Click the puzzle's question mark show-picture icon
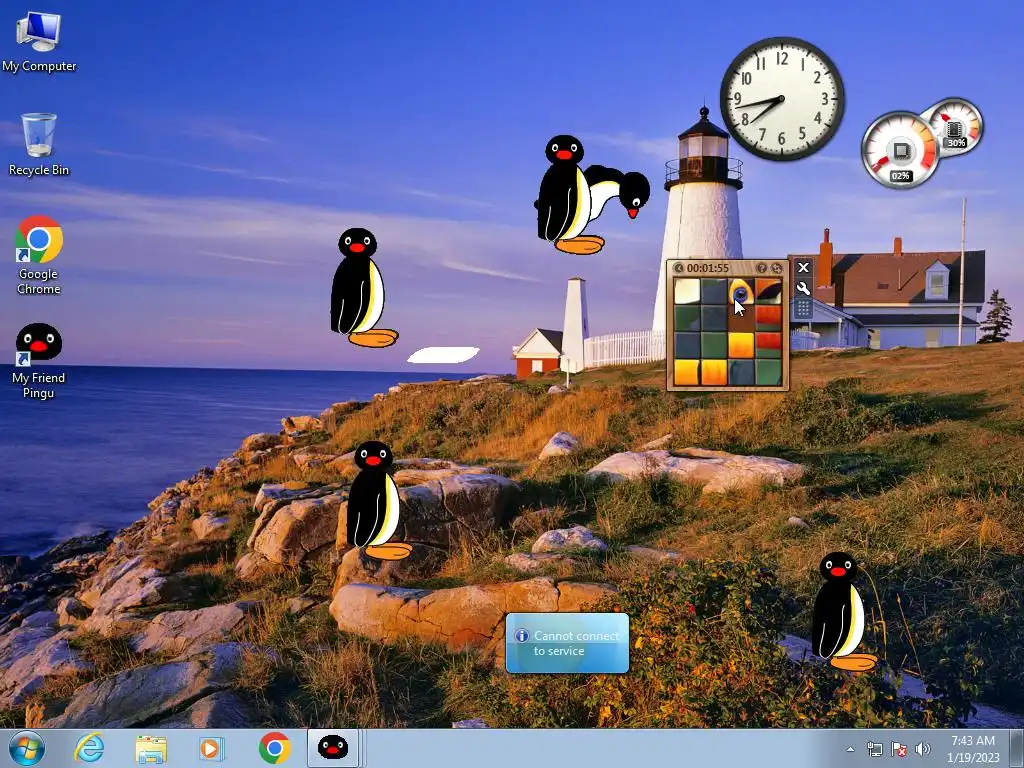This screenshot has height=768, width=1024. pos(761,268)
